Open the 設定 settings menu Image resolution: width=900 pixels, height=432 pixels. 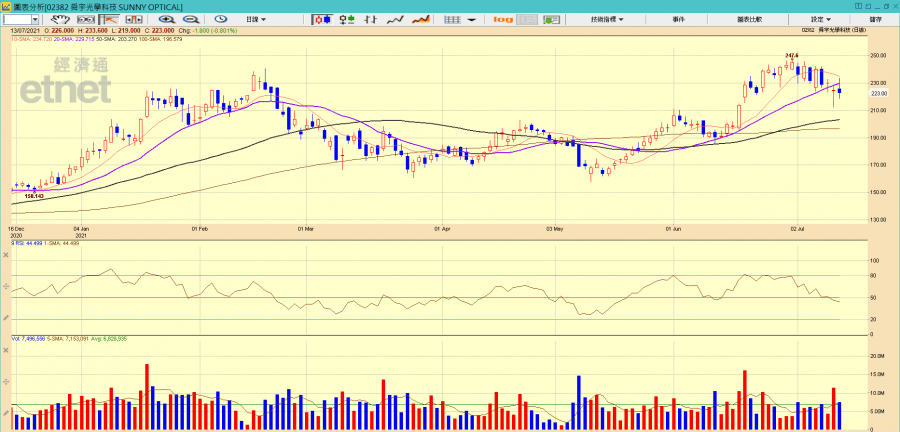pyautogui.click(x=820, y=19)
